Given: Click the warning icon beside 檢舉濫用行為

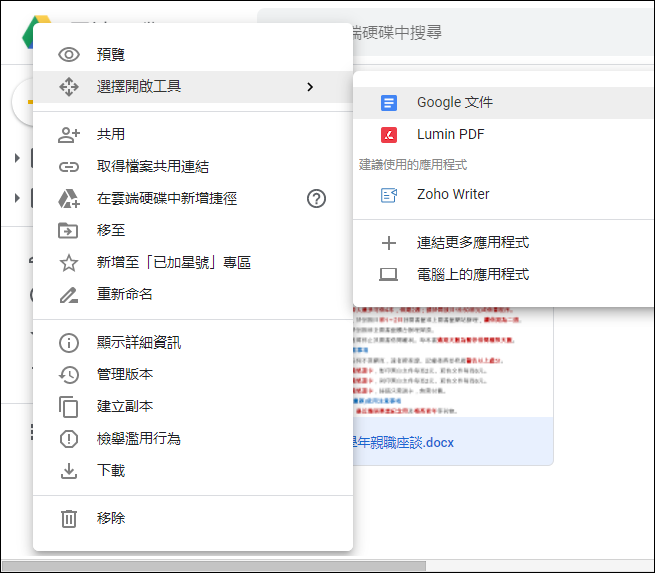Looking at the screenshot, I should point(69,439).
